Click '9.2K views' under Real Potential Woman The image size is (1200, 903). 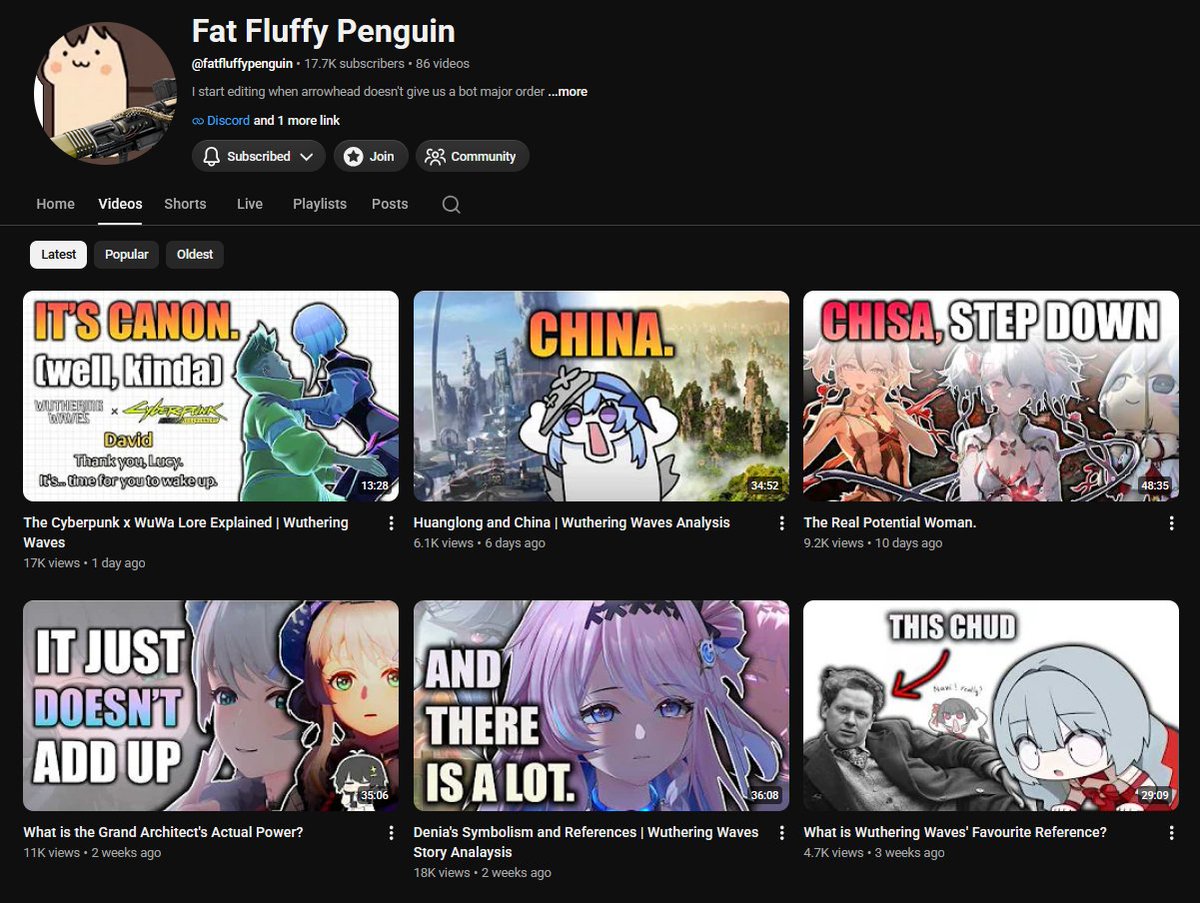coord(833,544)
